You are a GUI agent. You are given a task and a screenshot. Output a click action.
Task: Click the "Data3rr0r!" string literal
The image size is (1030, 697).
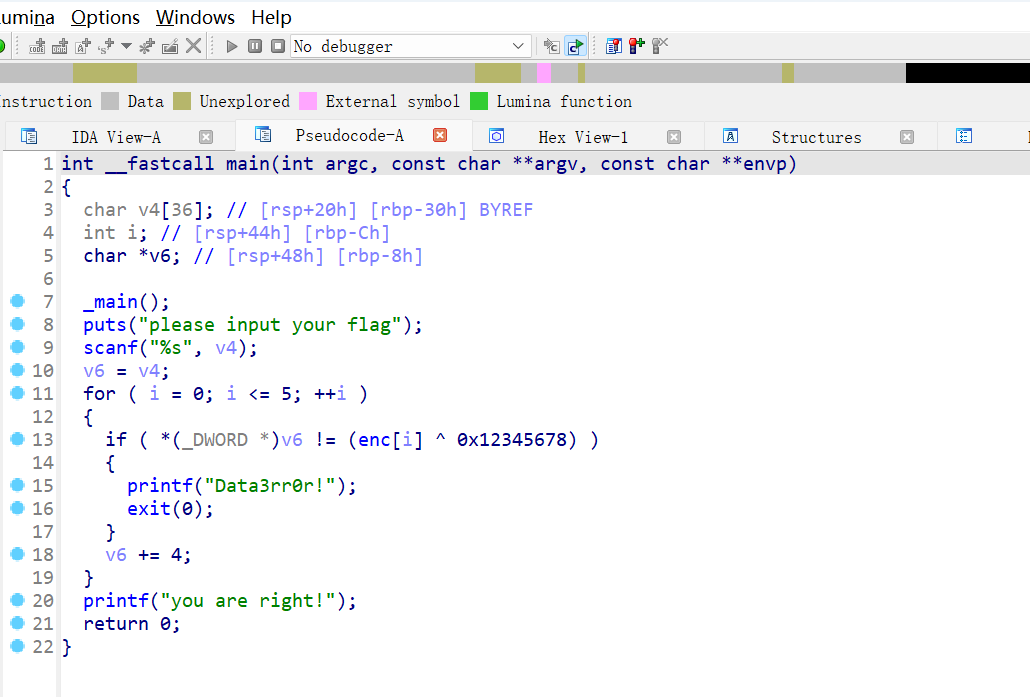click(271, 485)
